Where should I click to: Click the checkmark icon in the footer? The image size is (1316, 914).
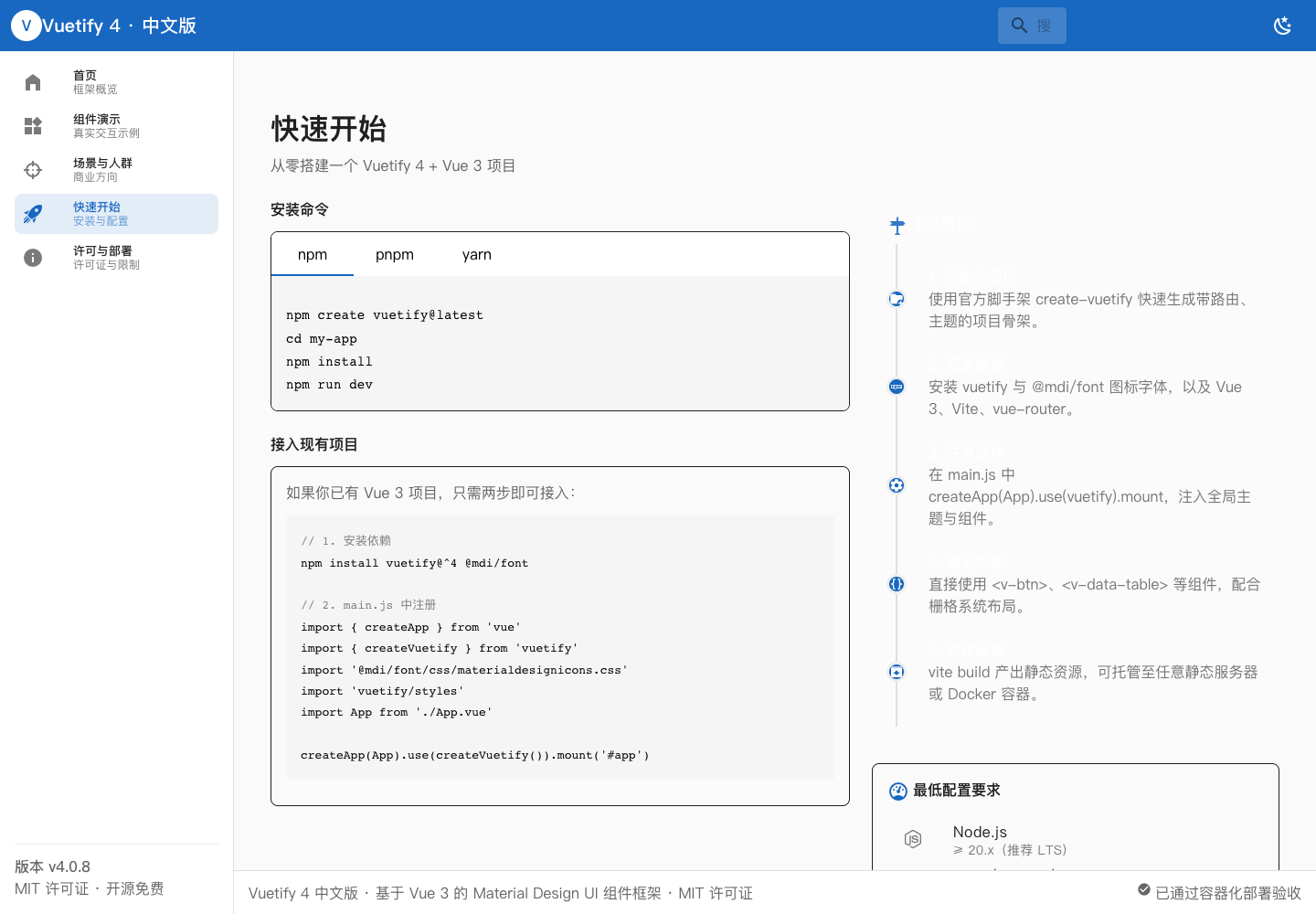pyautogui.click(x=1144, y=889)
